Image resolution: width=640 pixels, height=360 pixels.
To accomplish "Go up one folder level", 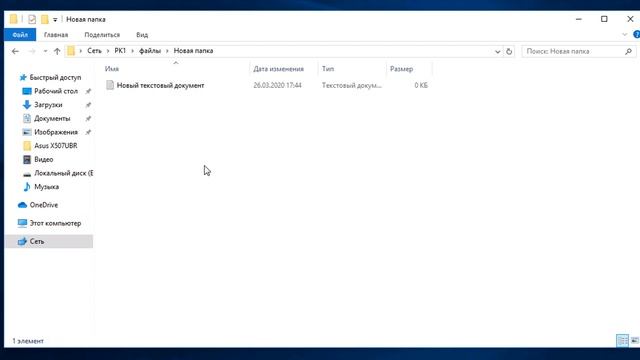I will [57, 51].
